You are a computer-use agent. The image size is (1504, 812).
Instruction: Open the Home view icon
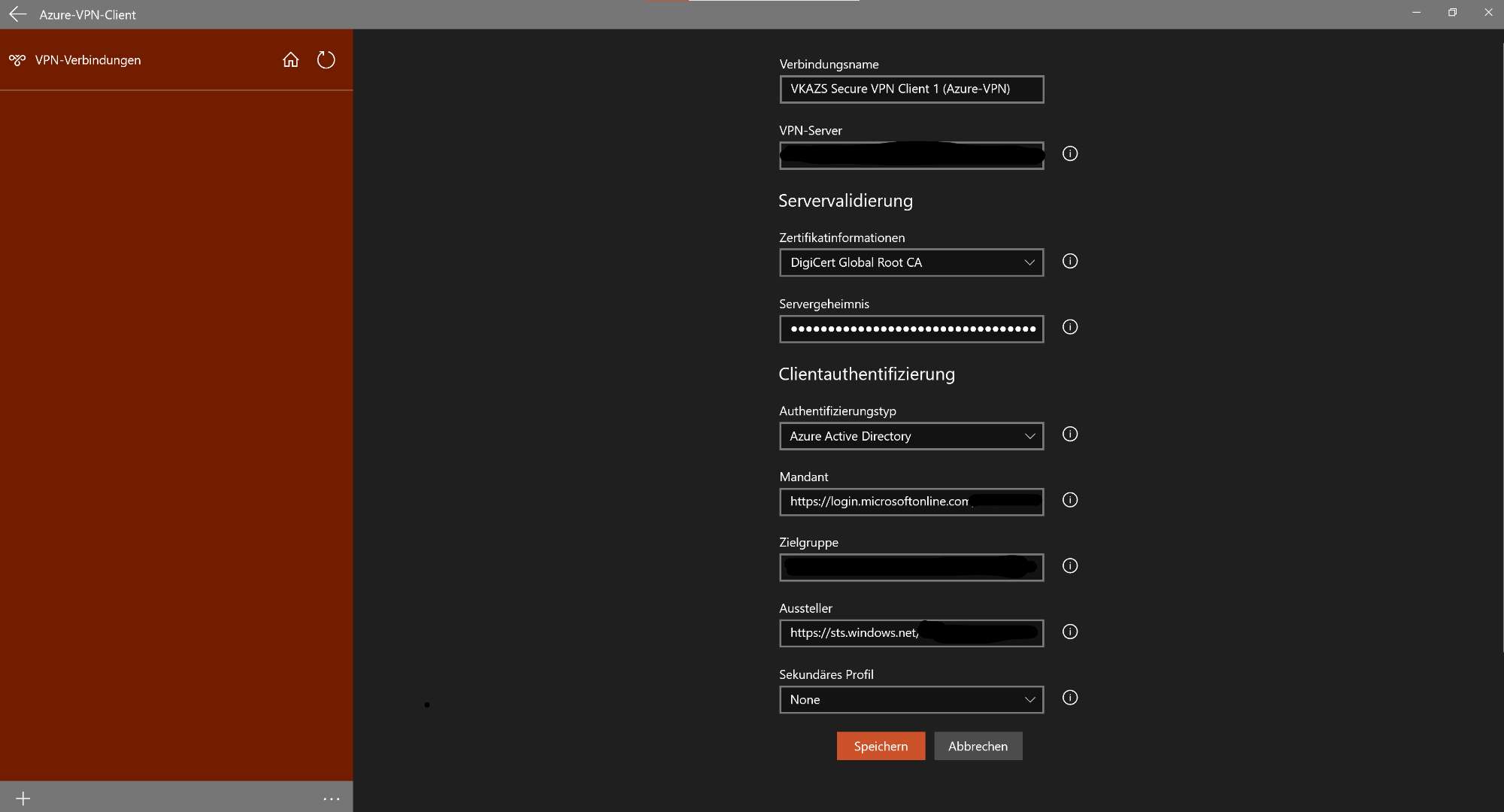pos(290,60)
